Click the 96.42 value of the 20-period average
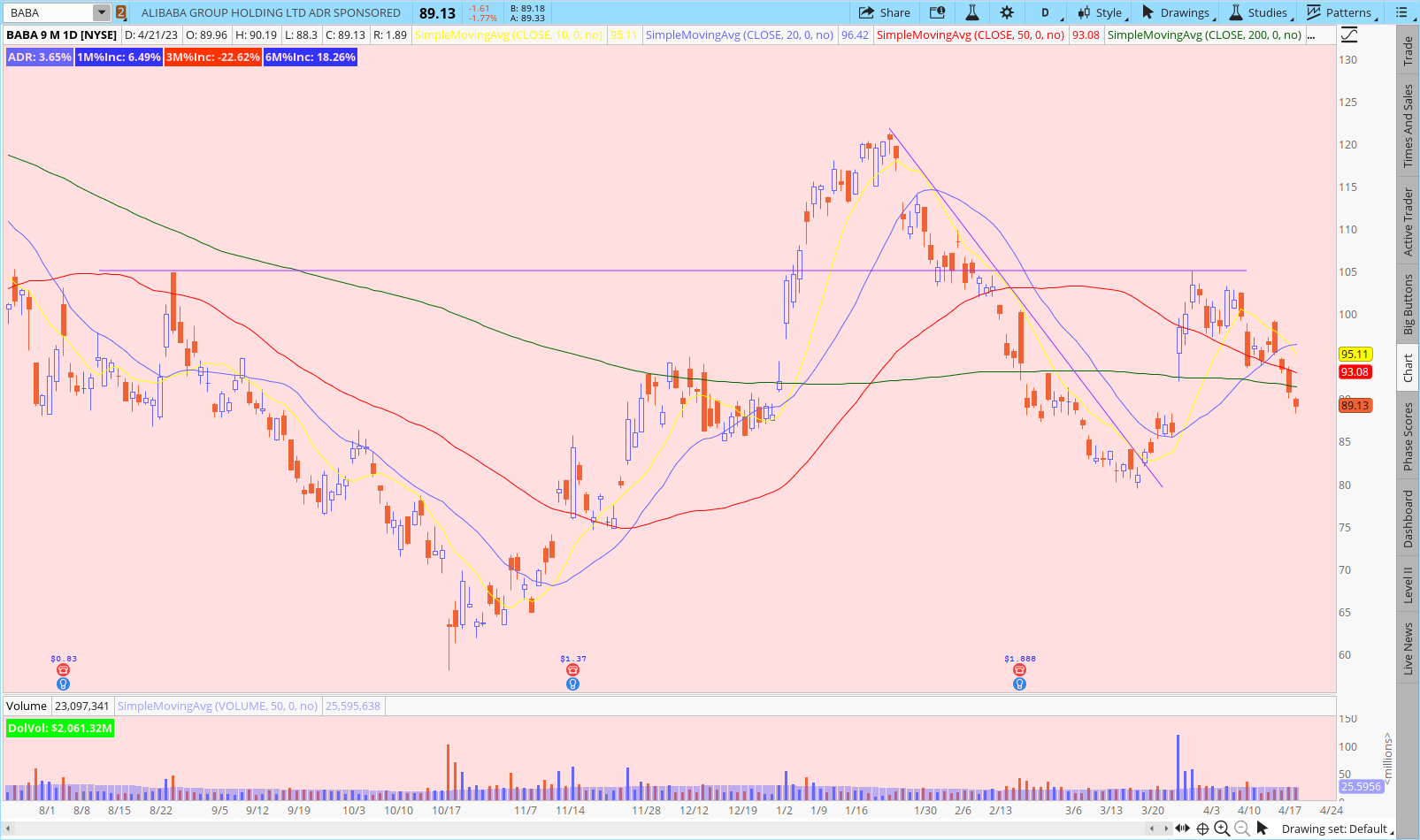Viewport: 1420px width, 840px height. [x=855, y=35]
